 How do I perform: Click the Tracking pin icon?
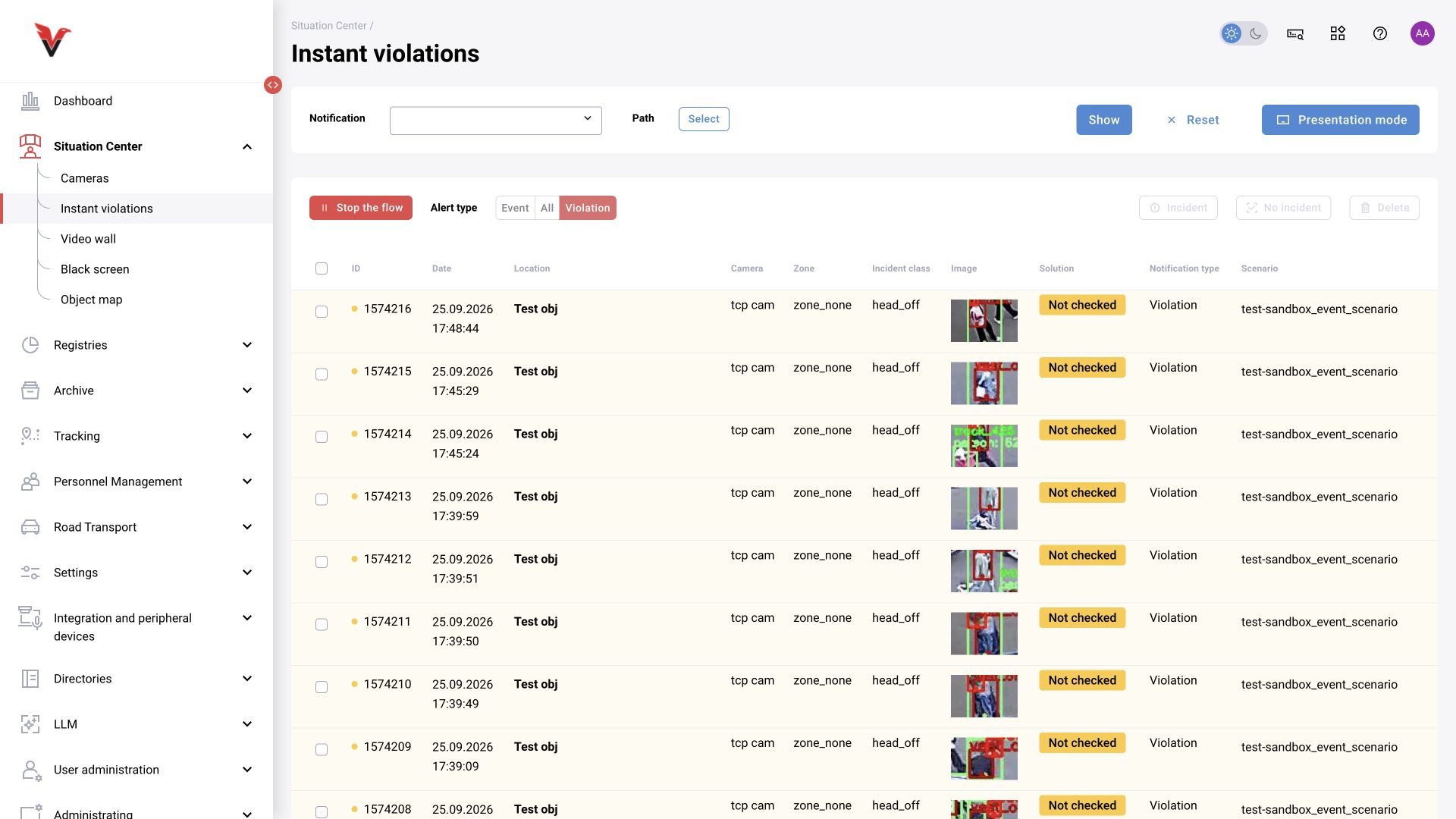pyautogui.click(x=30, y=436)
